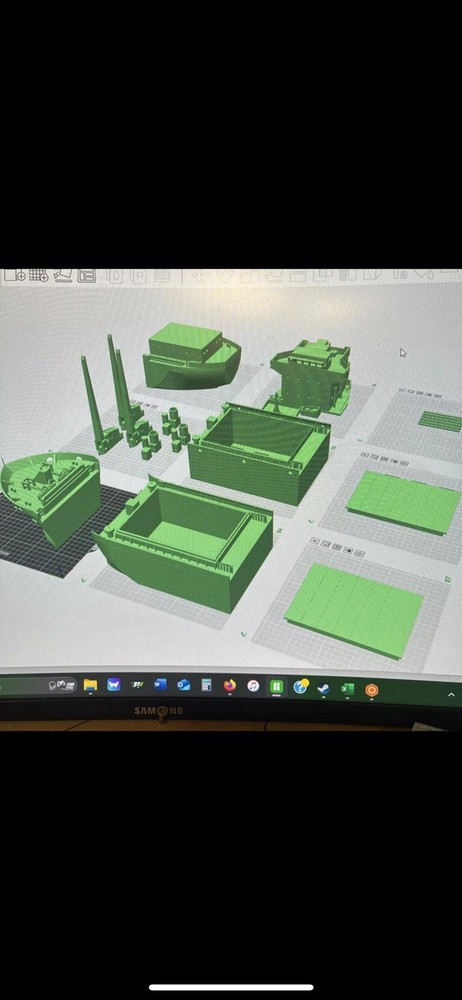This screenshot has width=462, height=1000.
Task: Launch Firefox from the taskbar
Action: tap(230, 686)
